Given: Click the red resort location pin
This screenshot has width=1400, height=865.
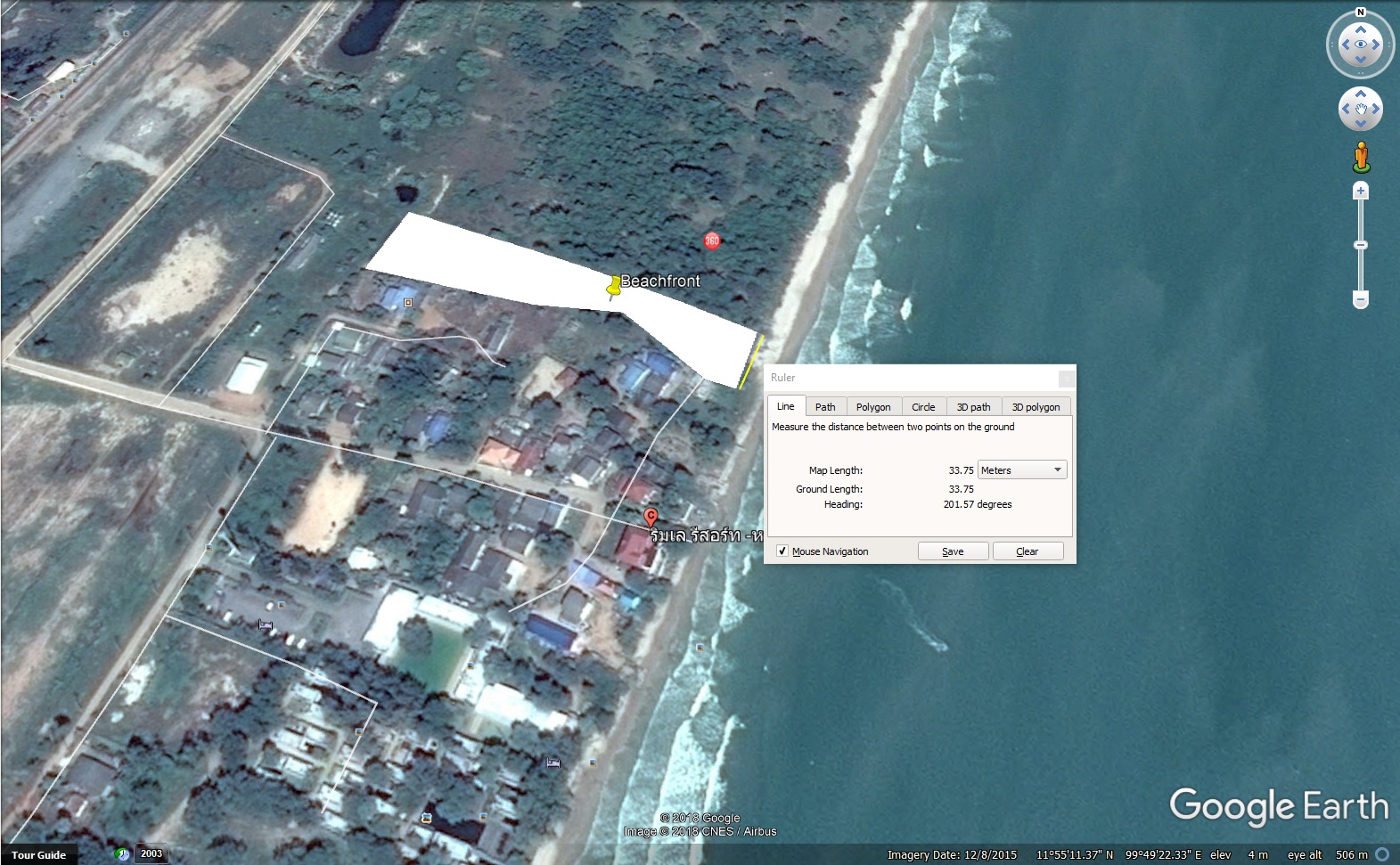Looking at the screenshot, I should (x=651, y=518).
